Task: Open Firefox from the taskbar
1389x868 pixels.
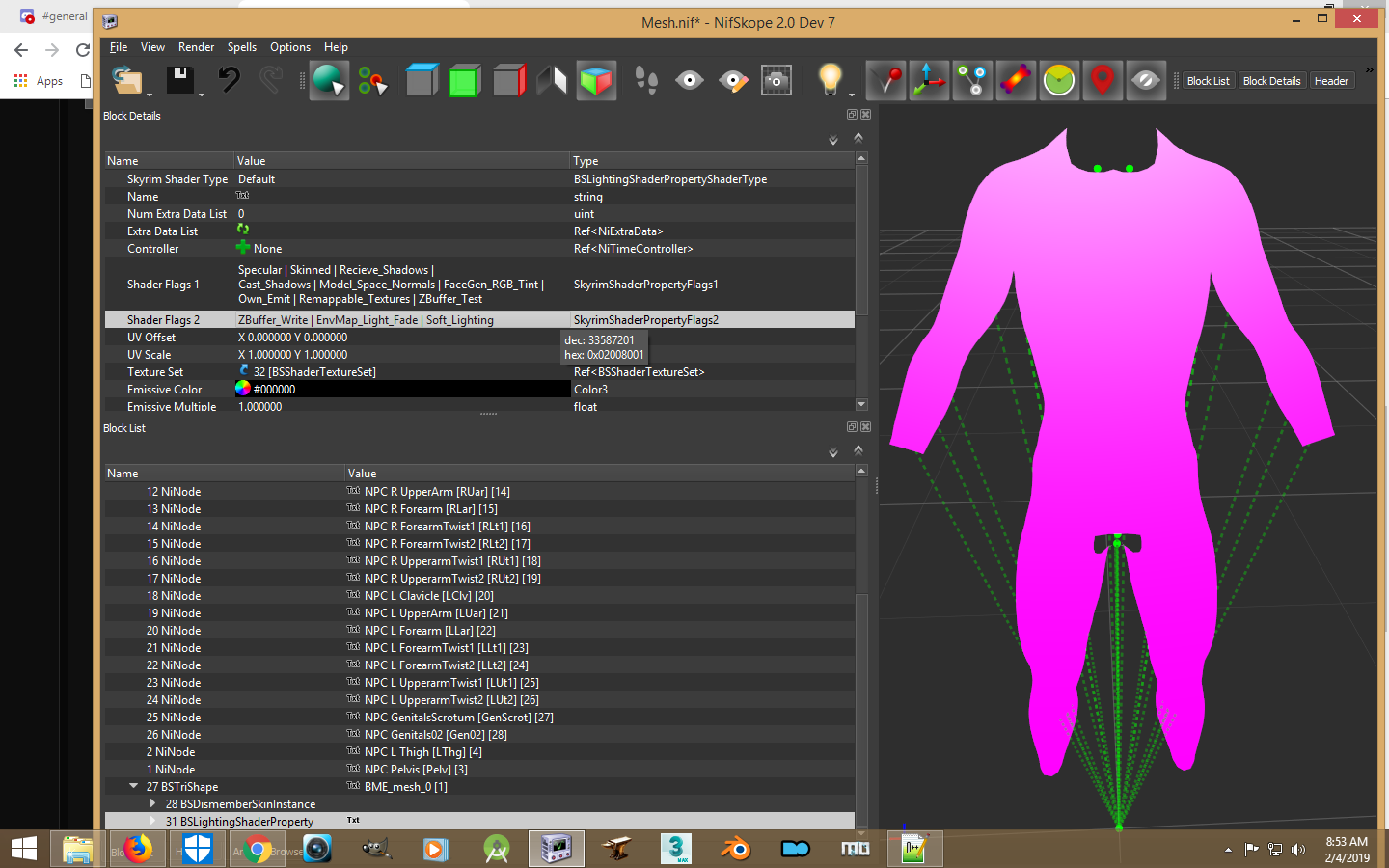Action: (137, 849)
